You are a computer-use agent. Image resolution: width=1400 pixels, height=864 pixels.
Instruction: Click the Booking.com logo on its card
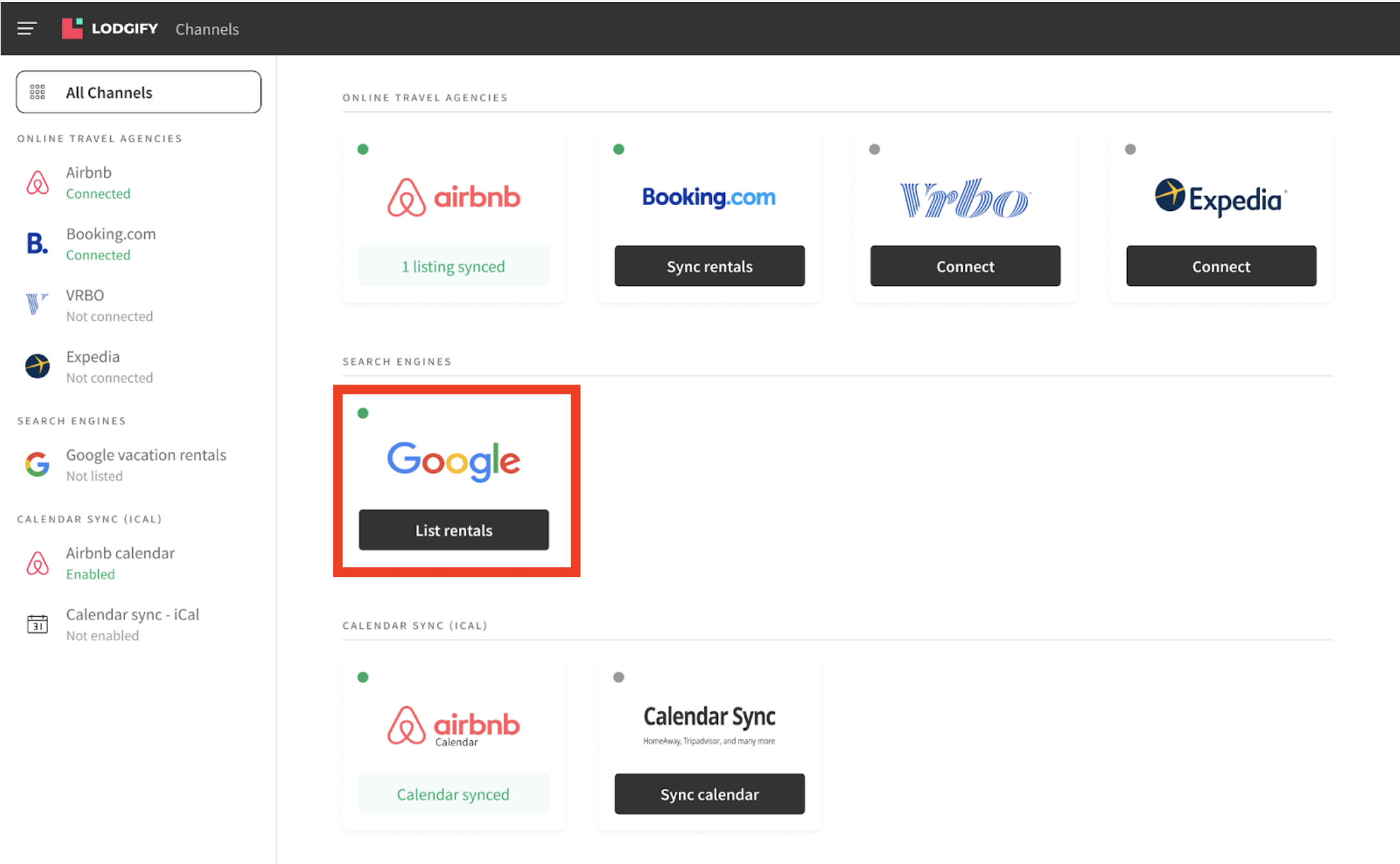[709, 197]
